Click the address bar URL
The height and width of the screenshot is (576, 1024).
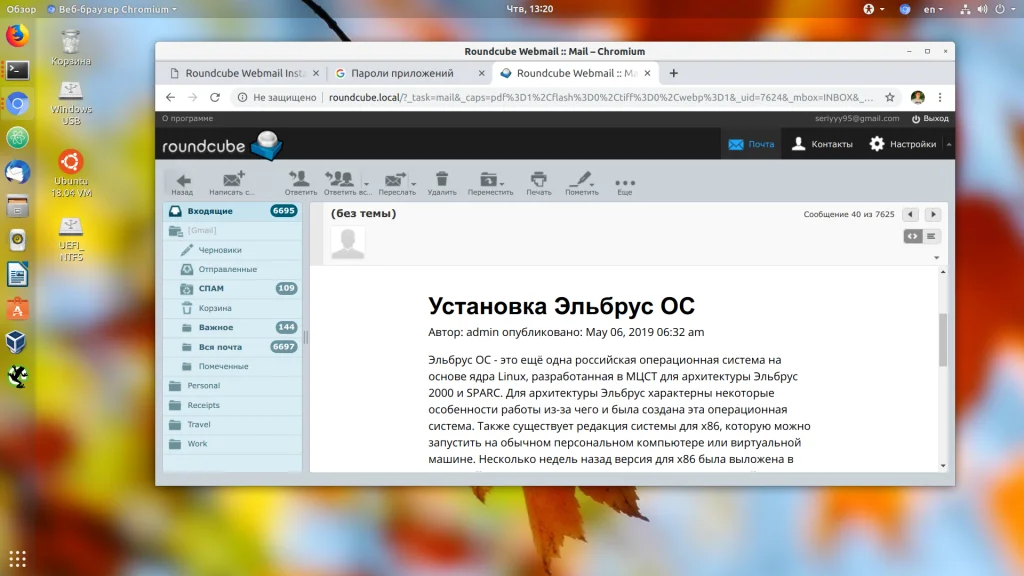pyautogui.click(x=601, y=97)
